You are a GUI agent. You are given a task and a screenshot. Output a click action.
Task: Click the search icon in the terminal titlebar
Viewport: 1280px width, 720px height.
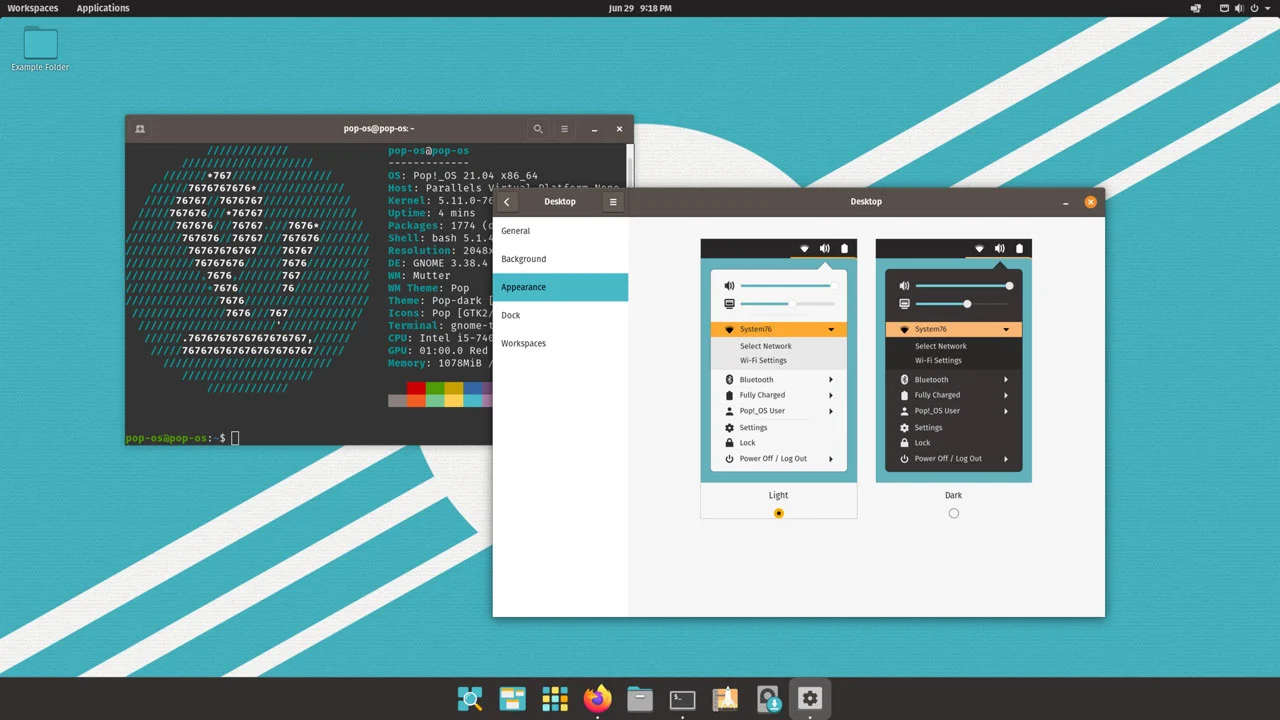click(x=538, y=128)
